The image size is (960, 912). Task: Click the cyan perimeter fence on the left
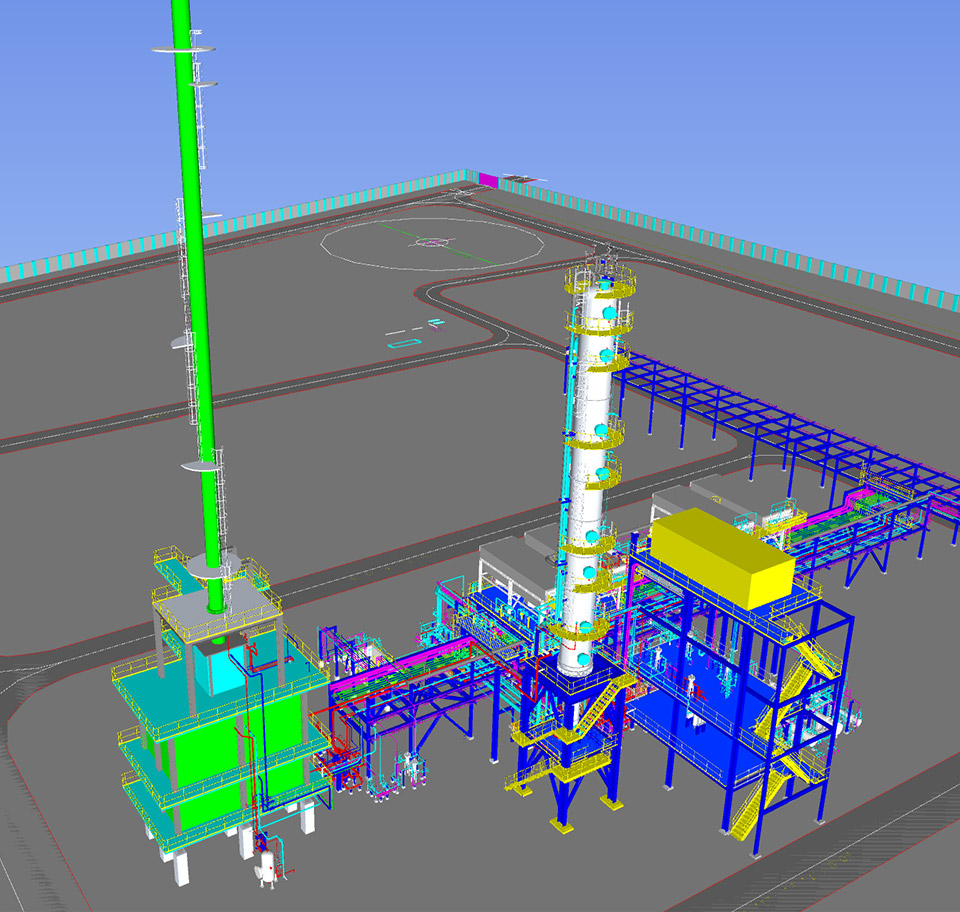80,257
